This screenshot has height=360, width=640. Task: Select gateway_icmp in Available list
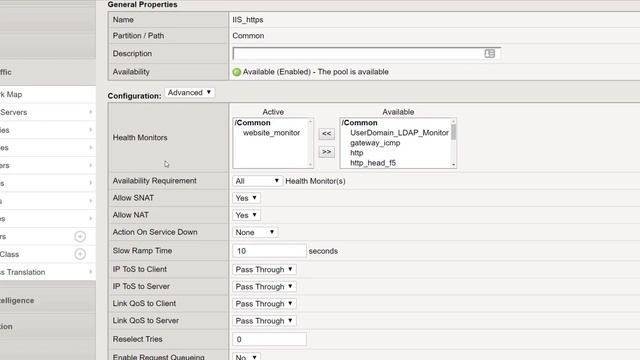coord(375,143)
